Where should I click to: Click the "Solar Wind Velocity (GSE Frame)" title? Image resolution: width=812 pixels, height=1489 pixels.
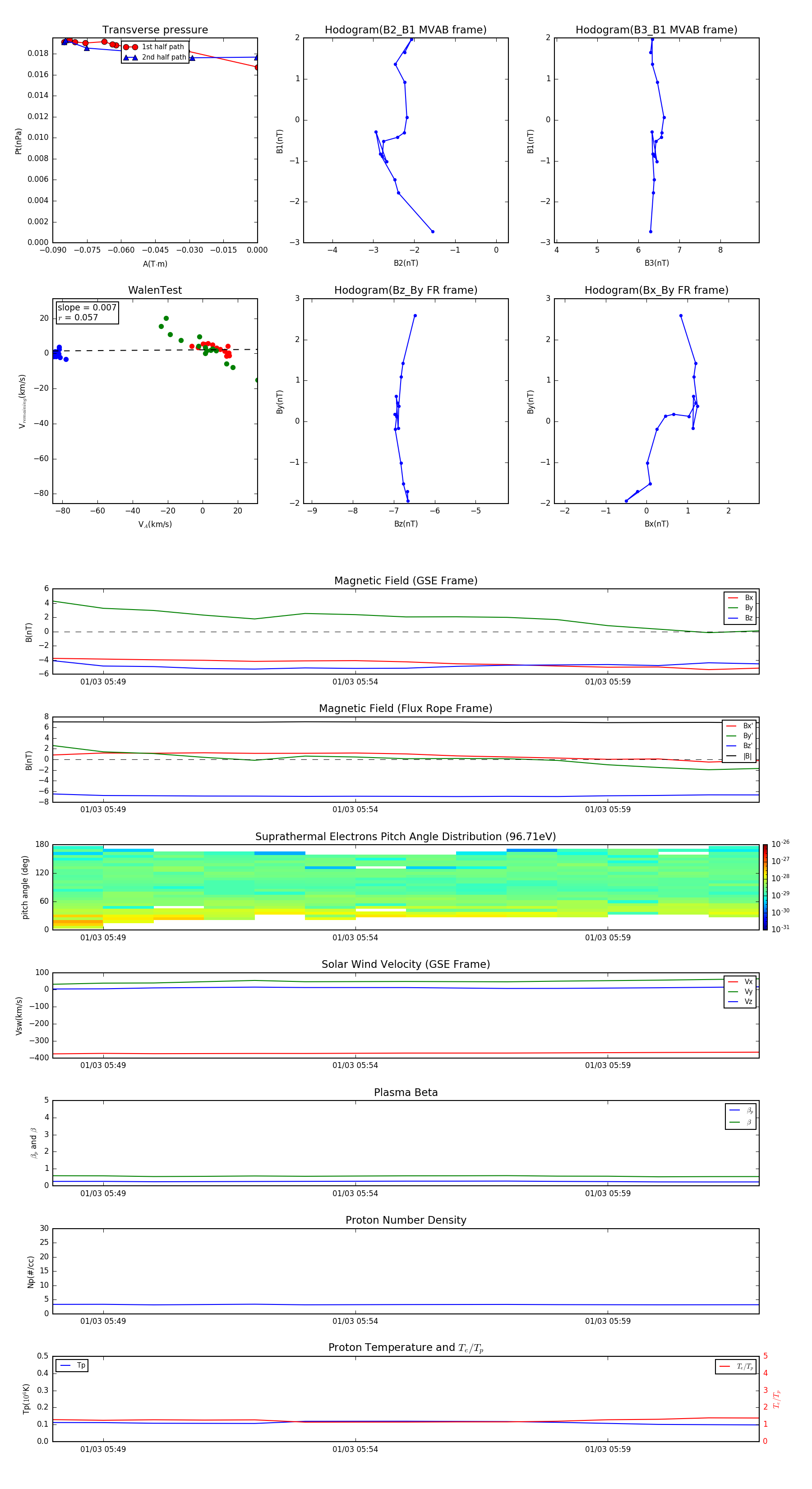coord(406,964)
